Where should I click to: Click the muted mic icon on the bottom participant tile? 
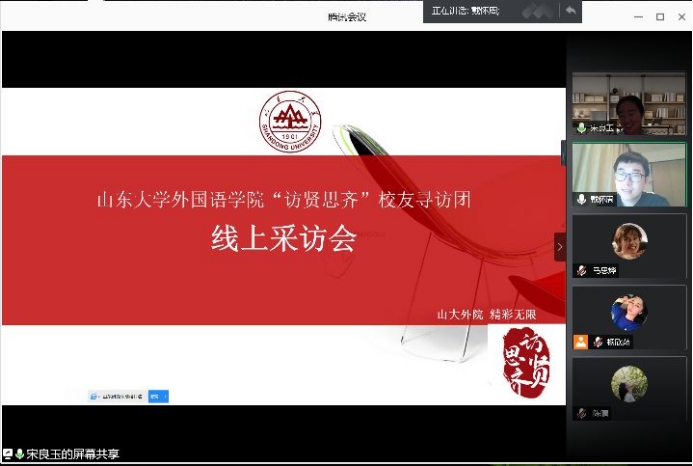pyautogui.click(x=580, y=412)
